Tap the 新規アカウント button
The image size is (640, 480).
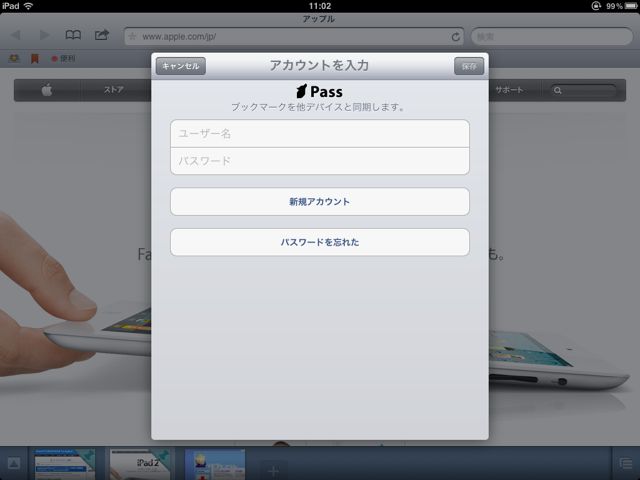click(x=320, y=202)
